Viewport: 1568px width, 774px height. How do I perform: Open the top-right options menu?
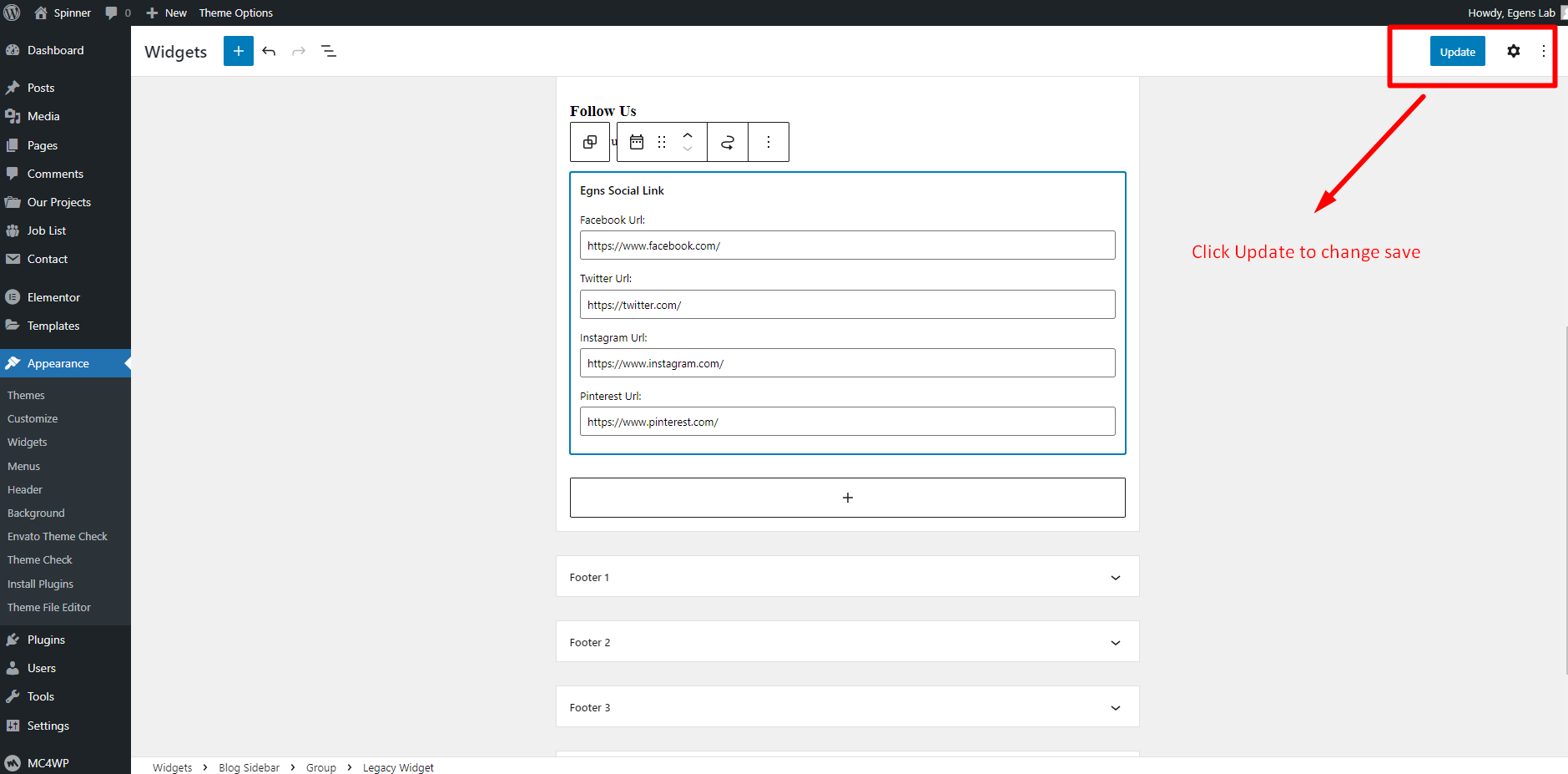1544,51
